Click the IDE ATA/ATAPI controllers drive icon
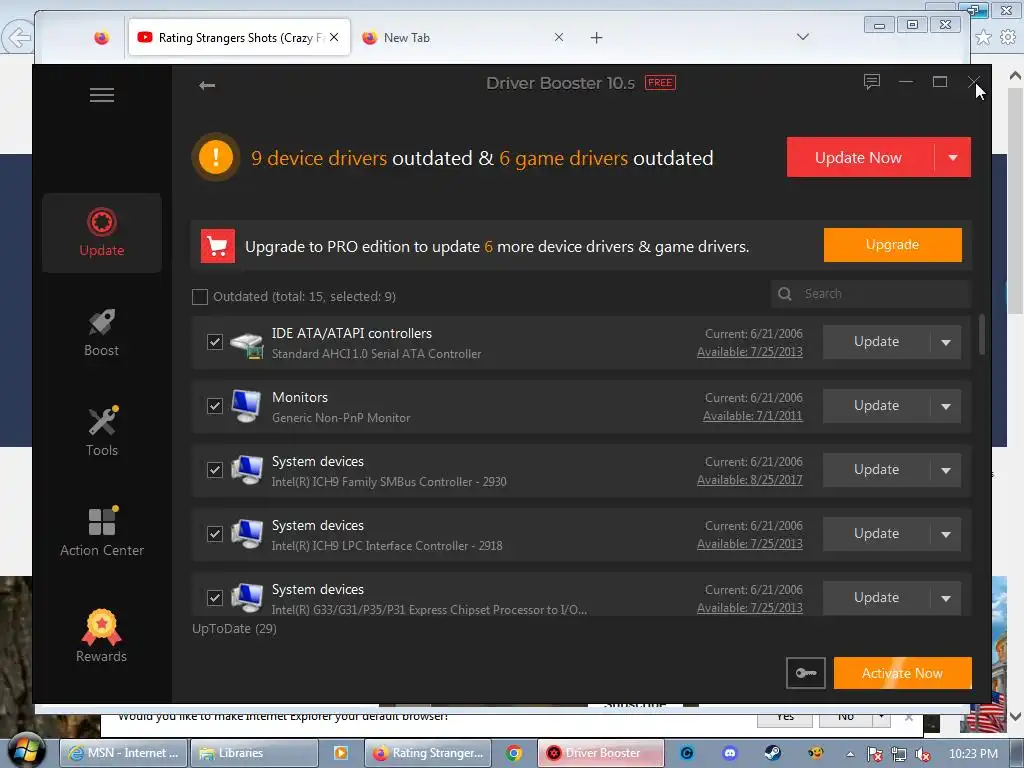This screenshot has width=1024, height=768. point(247,344)
